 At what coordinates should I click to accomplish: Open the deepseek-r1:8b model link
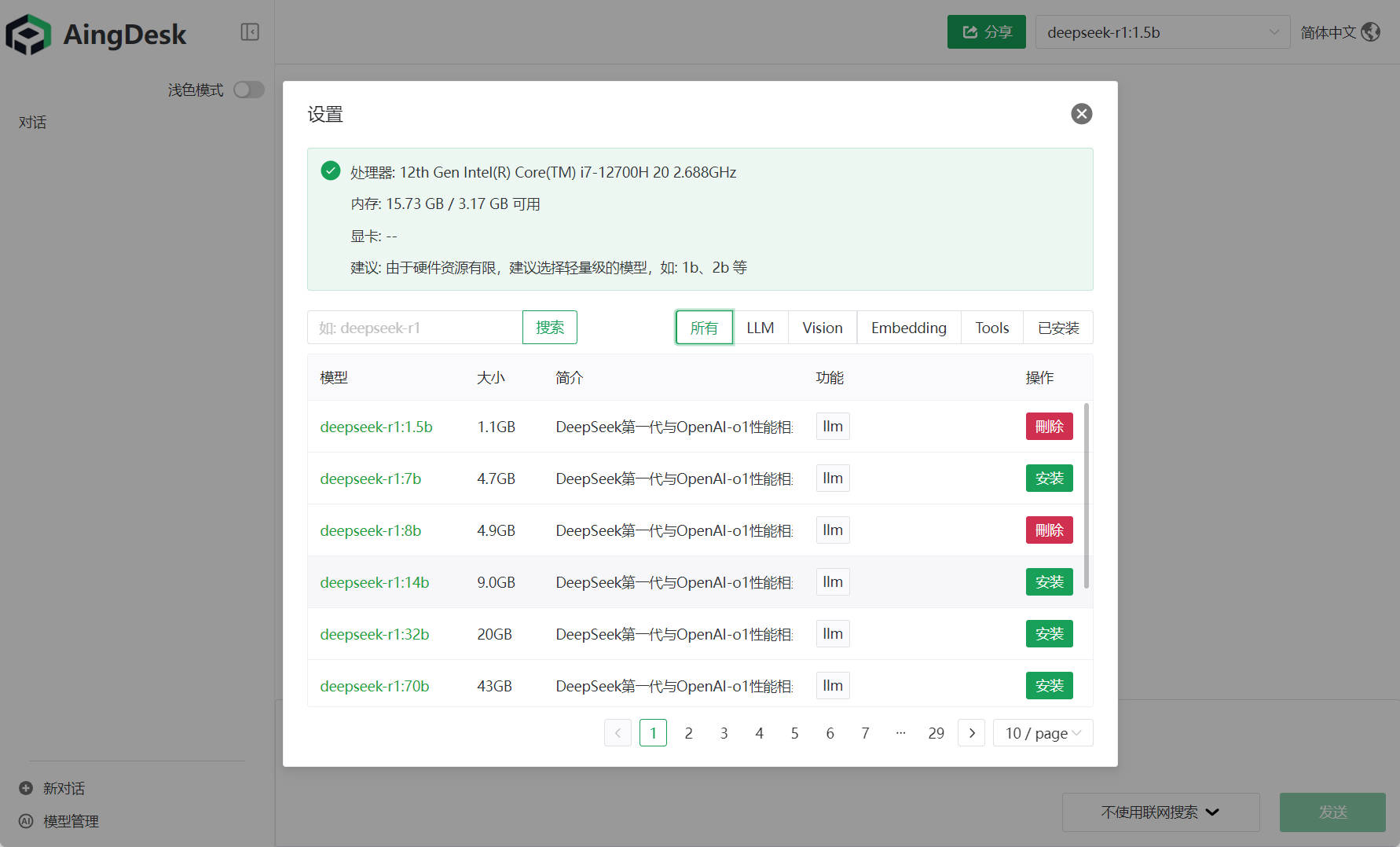371,530
